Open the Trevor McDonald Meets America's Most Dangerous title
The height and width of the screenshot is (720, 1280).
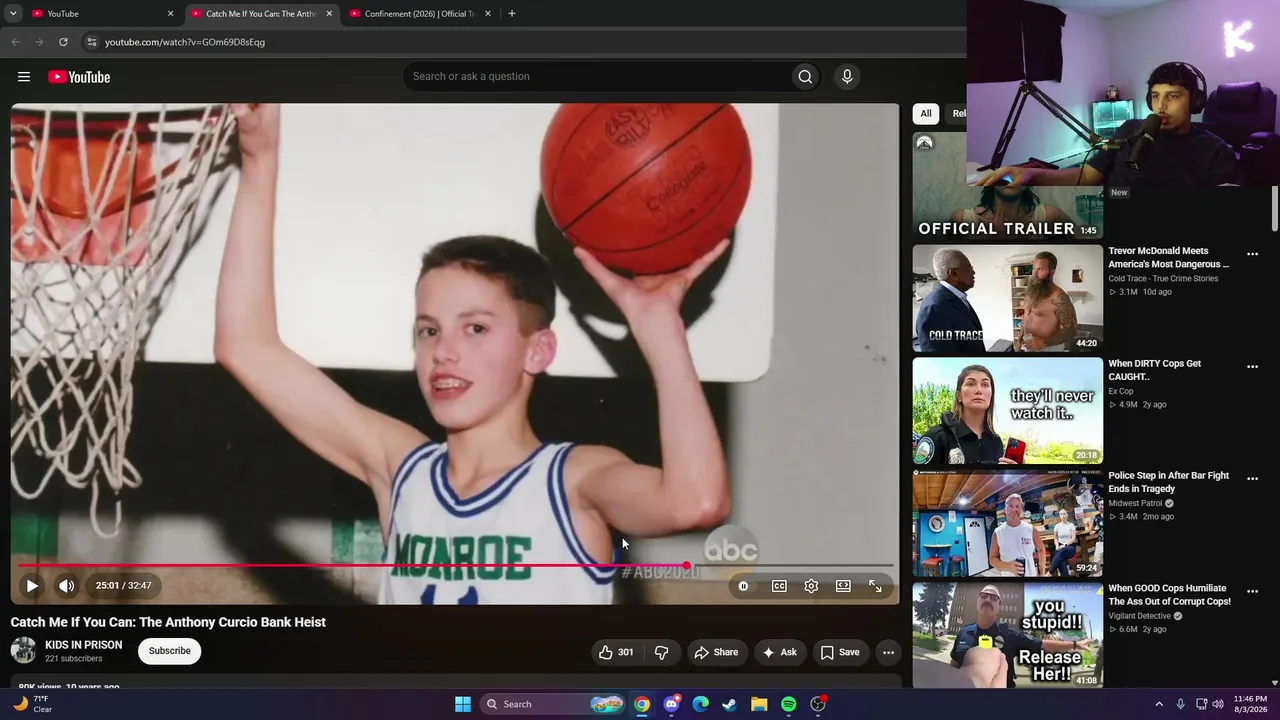coord(1169,258)
